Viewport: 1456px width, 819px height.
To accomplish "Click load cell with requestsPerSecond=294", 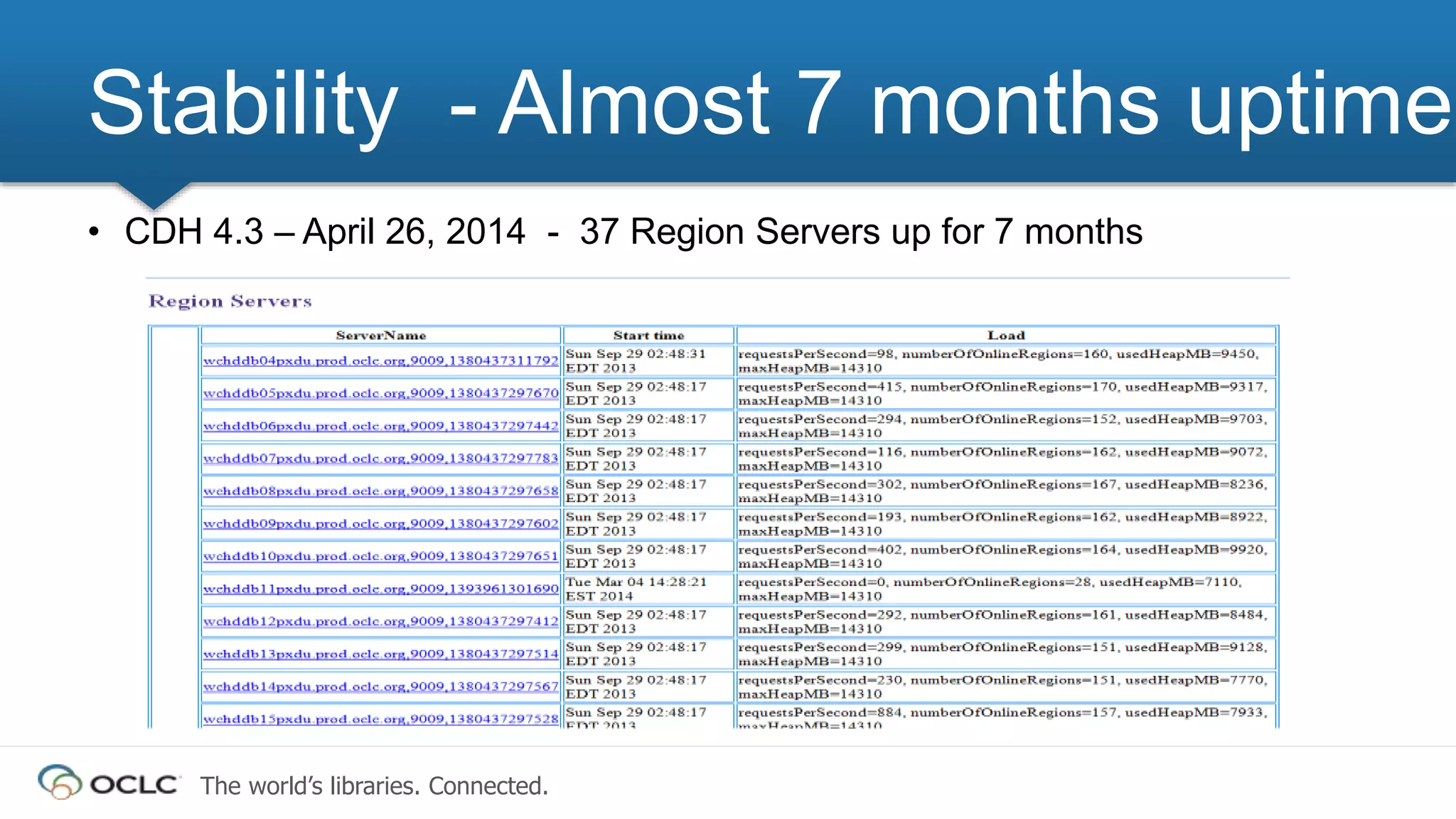I will click(1006, 426).
